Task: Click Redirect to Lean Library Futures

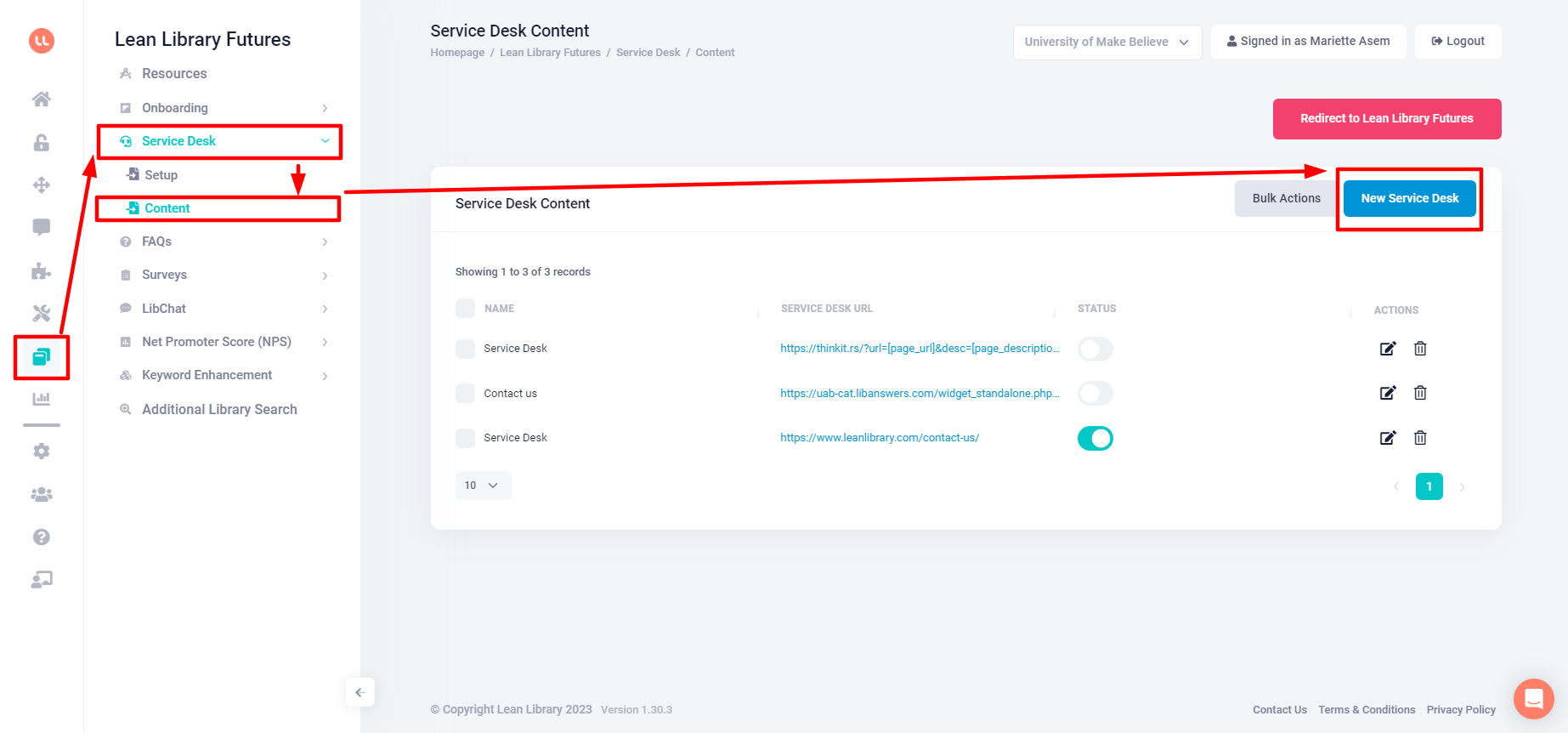Action: point(1387,119)
